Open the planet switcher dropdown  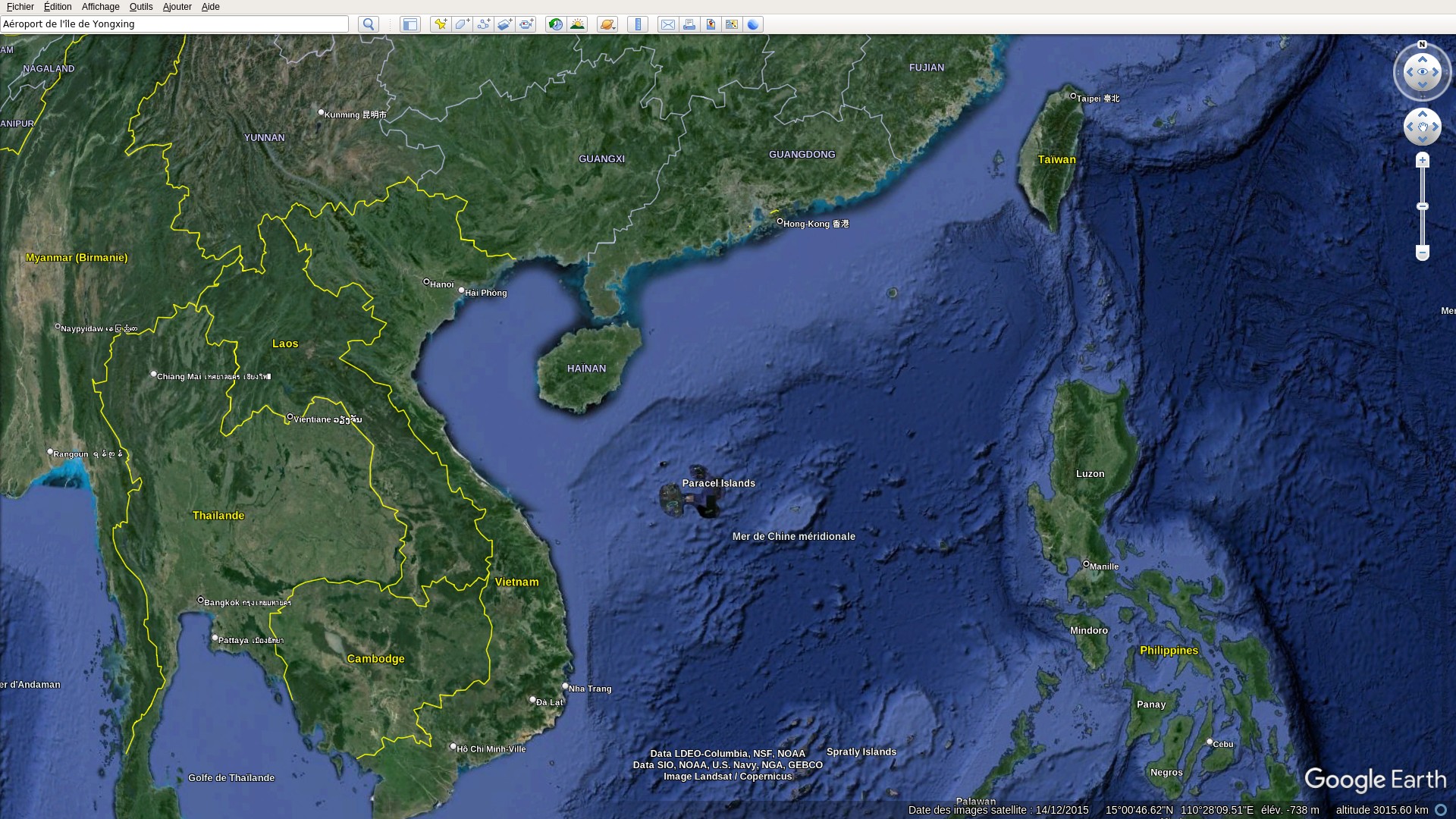(x=607, y=24)
